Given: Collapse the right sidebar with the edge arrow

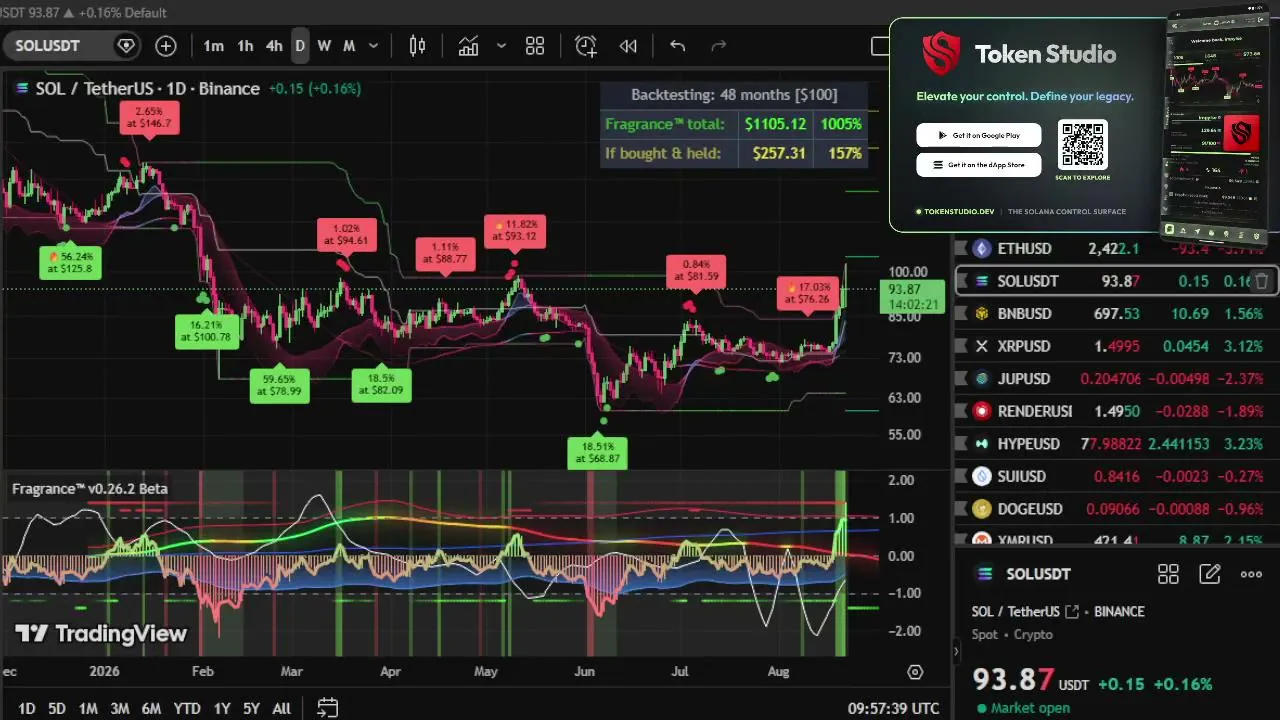Looking at the screenshot, I should pyautogui.click(x=955, y=652).
